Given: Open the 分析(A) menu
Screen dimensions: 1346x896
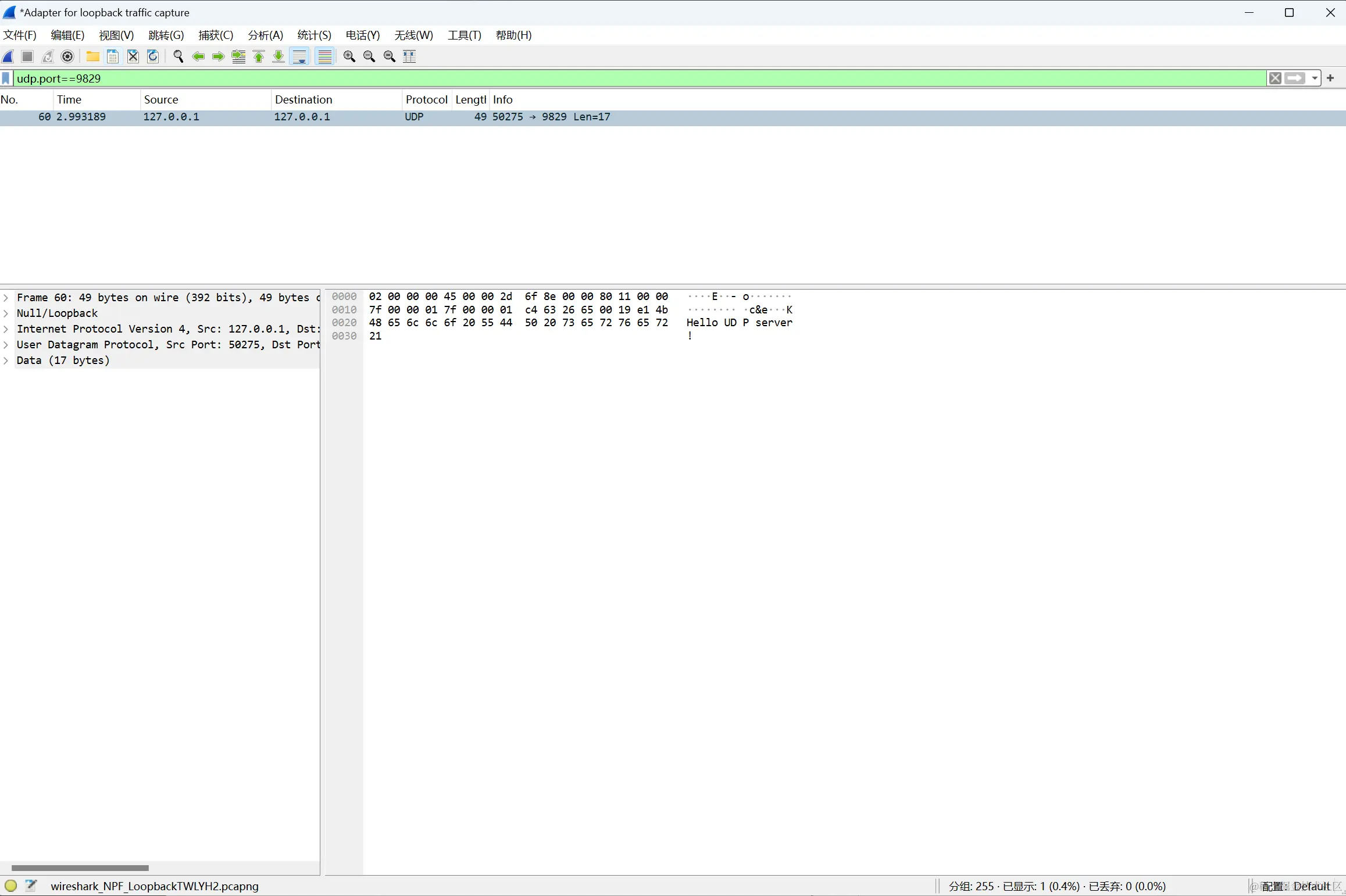Looking at the screenshot, I should 265,35.
